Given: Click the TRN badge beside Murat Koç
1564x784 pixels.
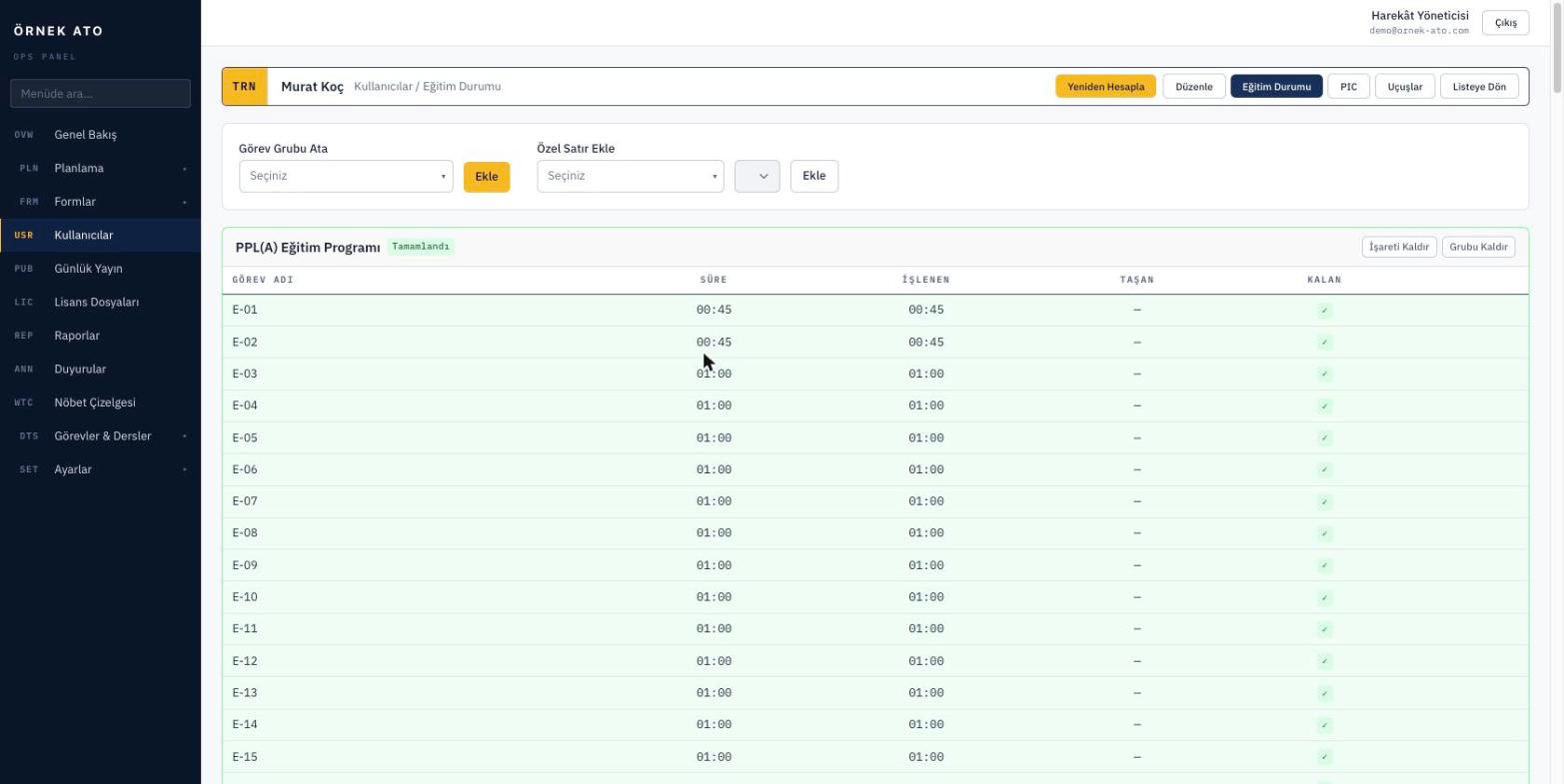Looking at the screenshot, I should (245, 87).
